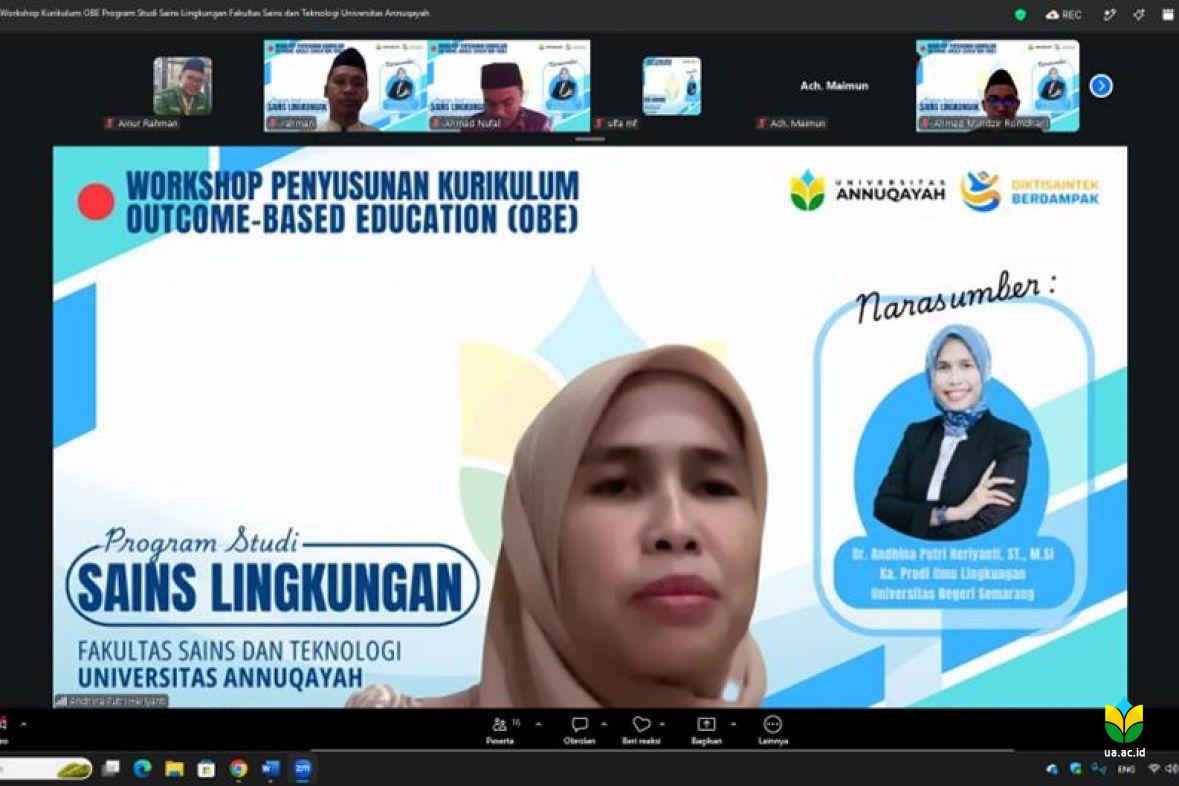Click the ENG language indicator in tray
The image size is (1179, 786).
[x=1126, y=769]
